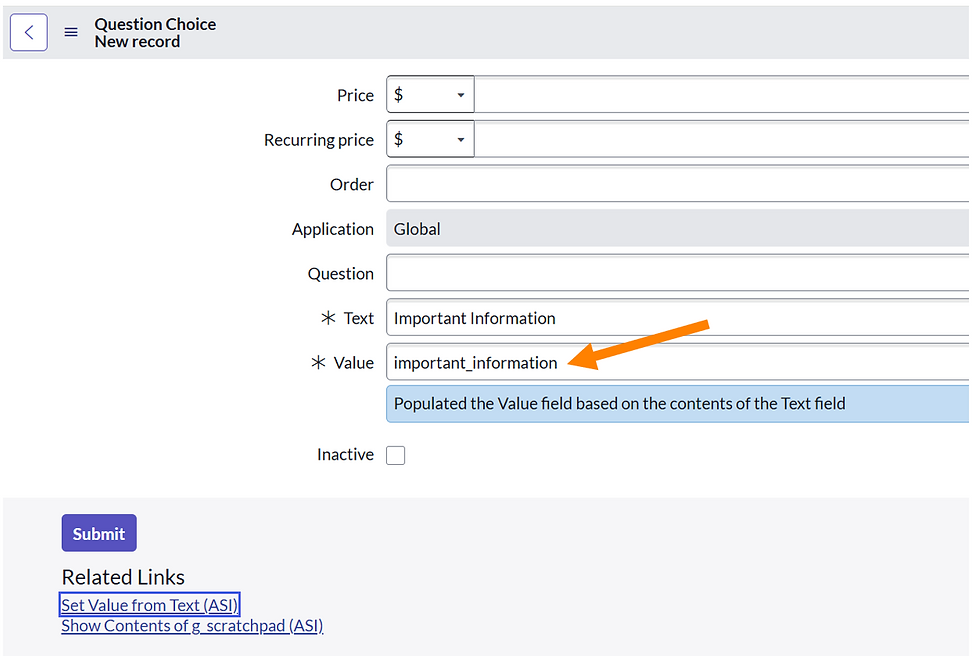
Task: Open the Recurring price currency dropdown
Action: [462, 139]
